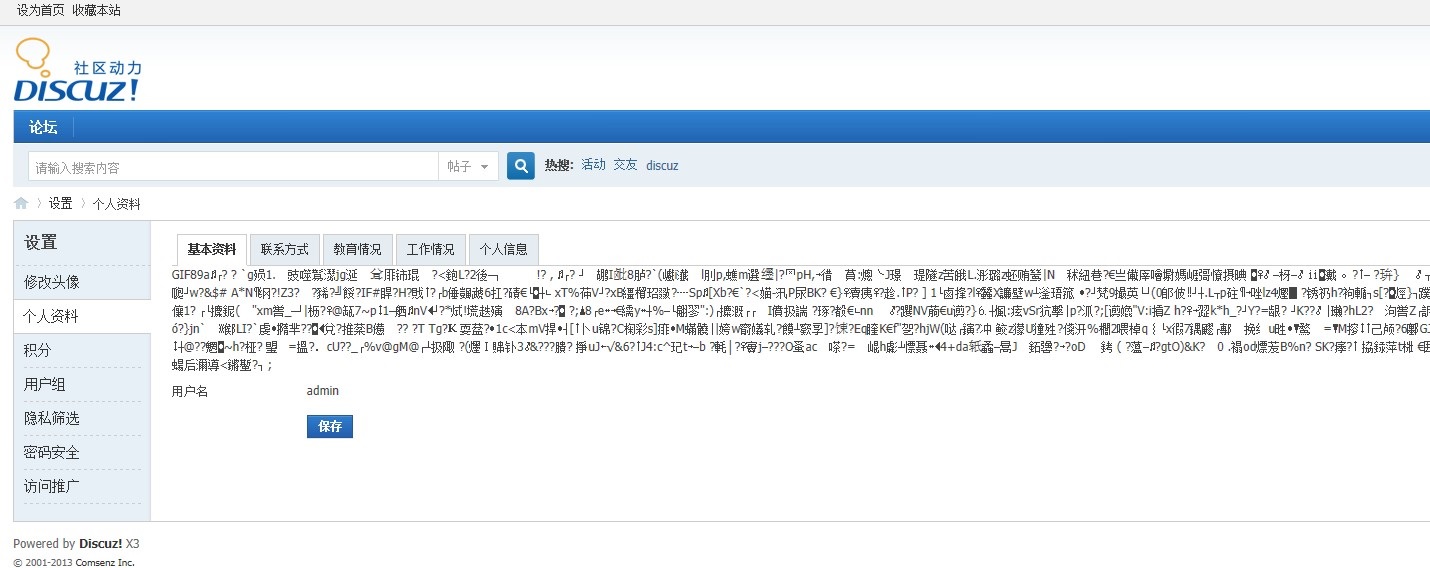Click the search input field
This screenshot has width=1430, height=568.
point(232,167)
